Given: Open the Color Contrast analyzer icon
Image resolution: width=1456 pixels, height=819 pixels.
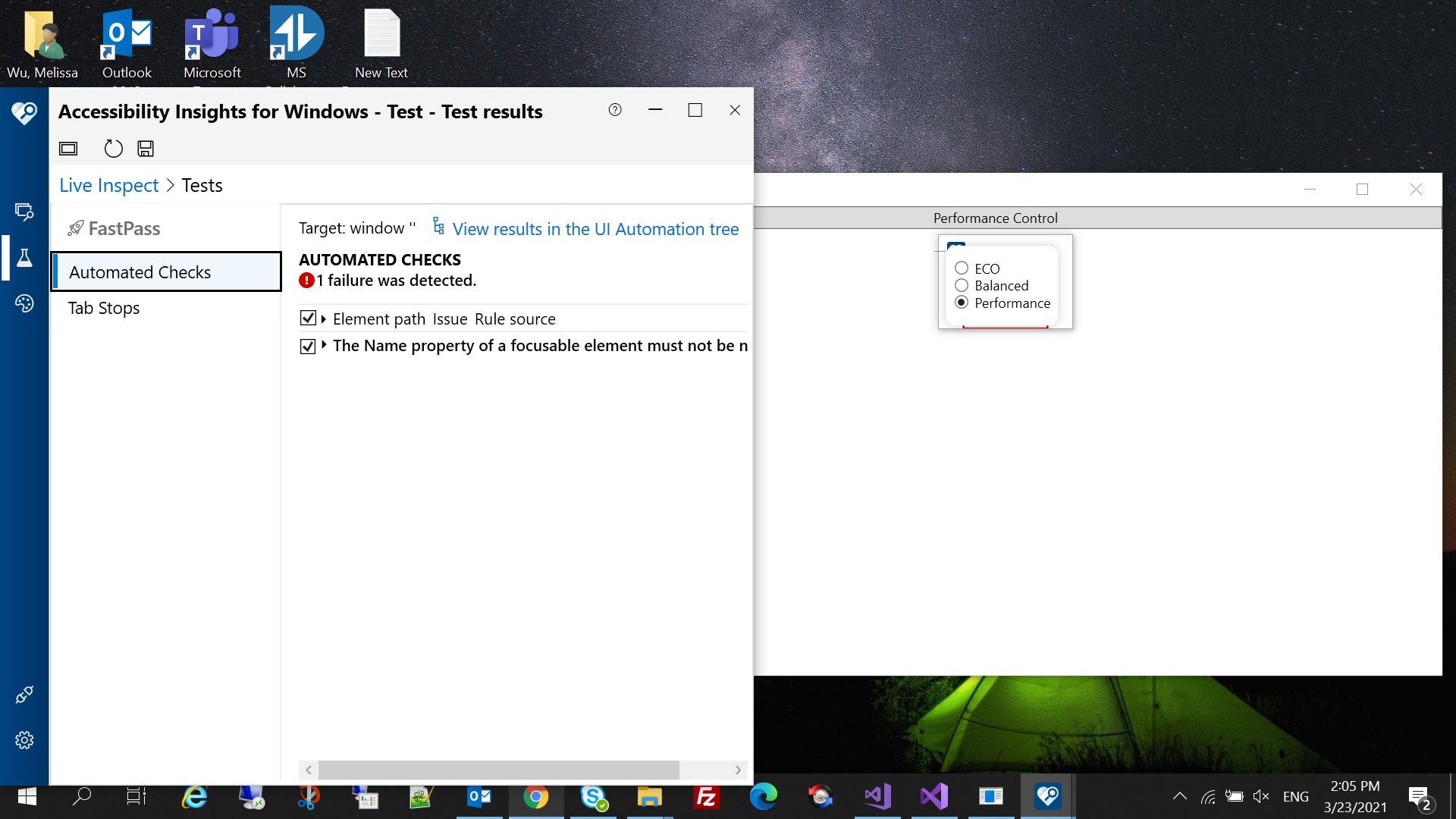Looking at the screenshot, I should [24, 303].
